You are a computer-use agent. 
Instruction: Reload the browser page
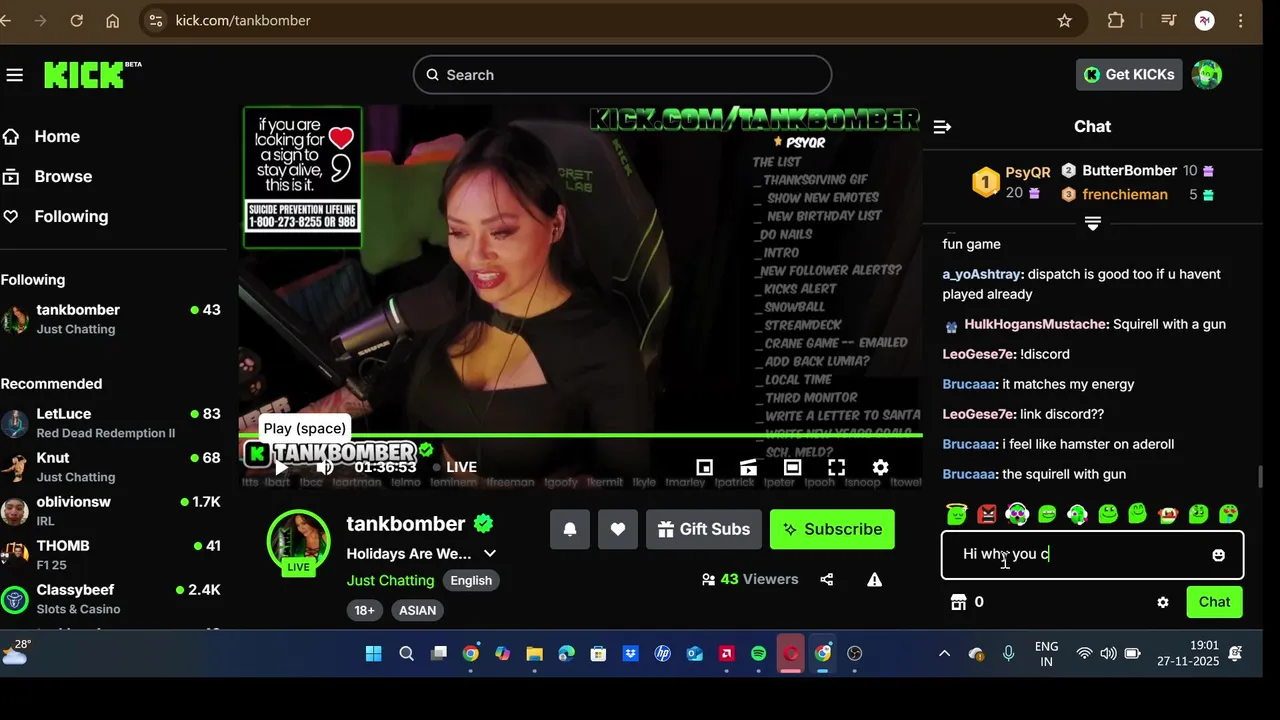coord(76,20)
